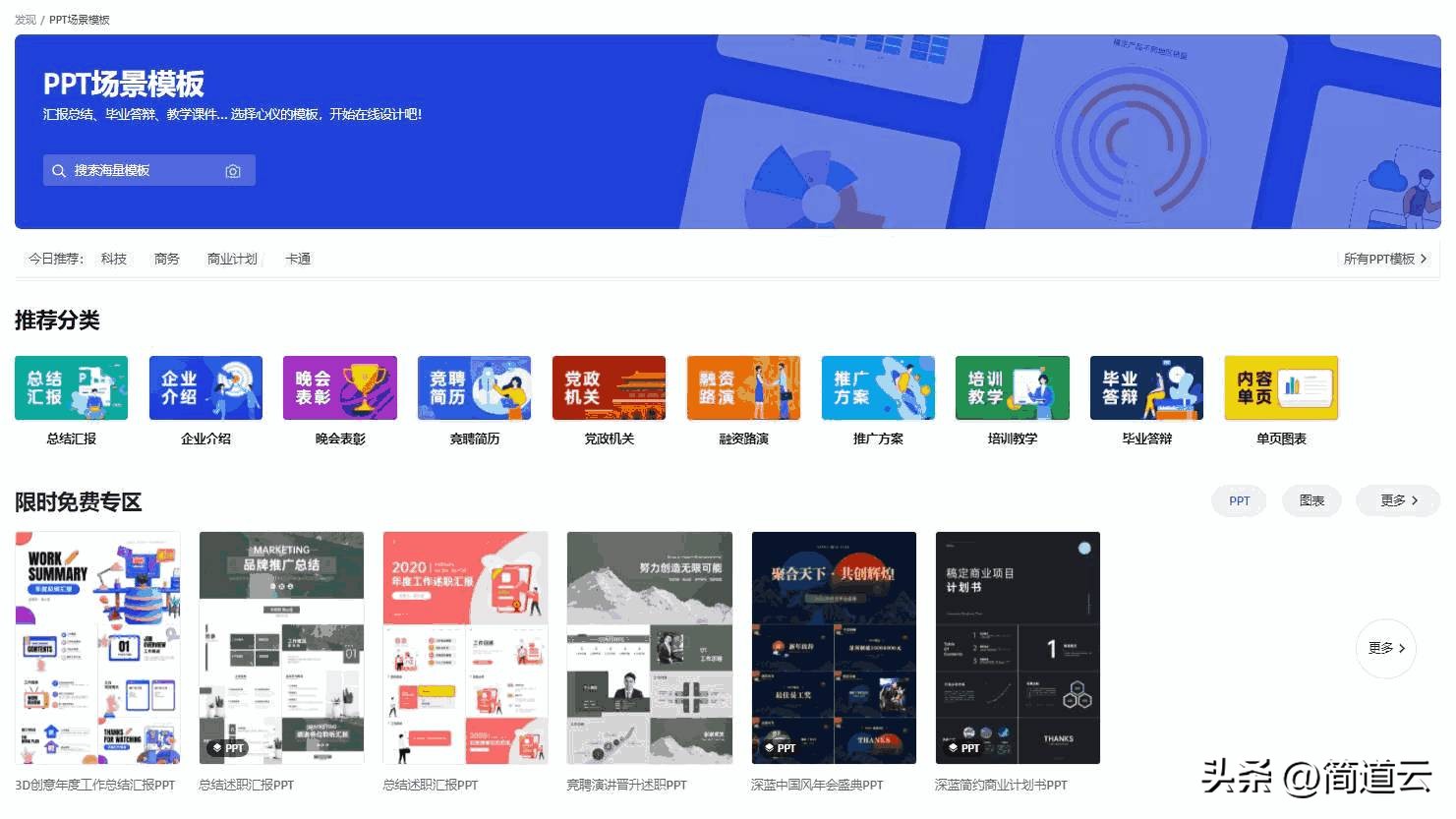Open the 单页图表 category icon
Viewport: 1456px width, 819px height.
(x=1281, y=388)
